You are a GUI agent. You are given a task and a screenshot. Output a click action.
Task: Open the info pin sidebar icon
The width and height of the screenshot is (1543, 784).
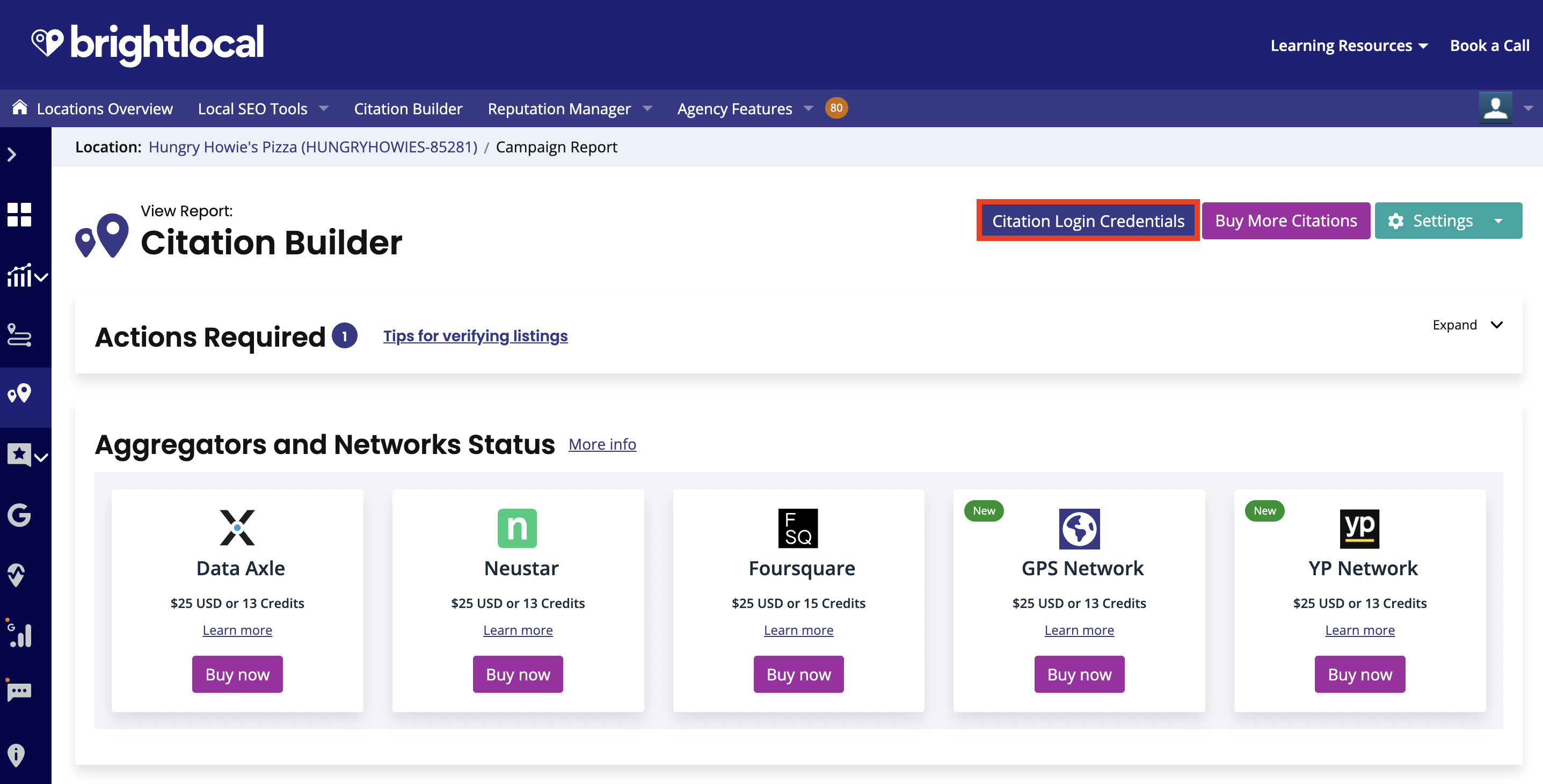[x=16, y=755]
